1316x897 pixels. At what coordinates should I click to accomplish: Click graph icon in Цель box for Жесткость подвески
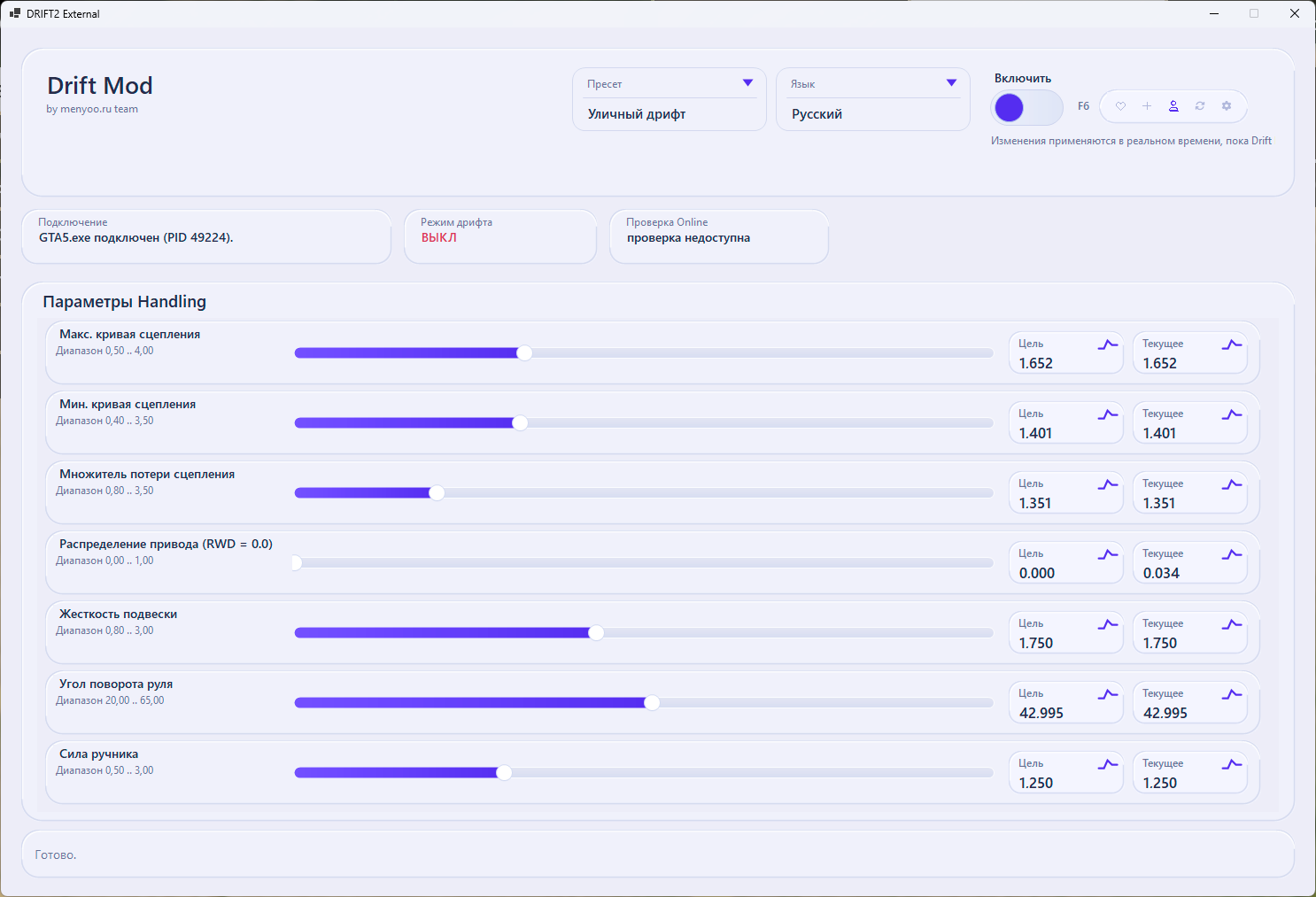(1108, 624)
